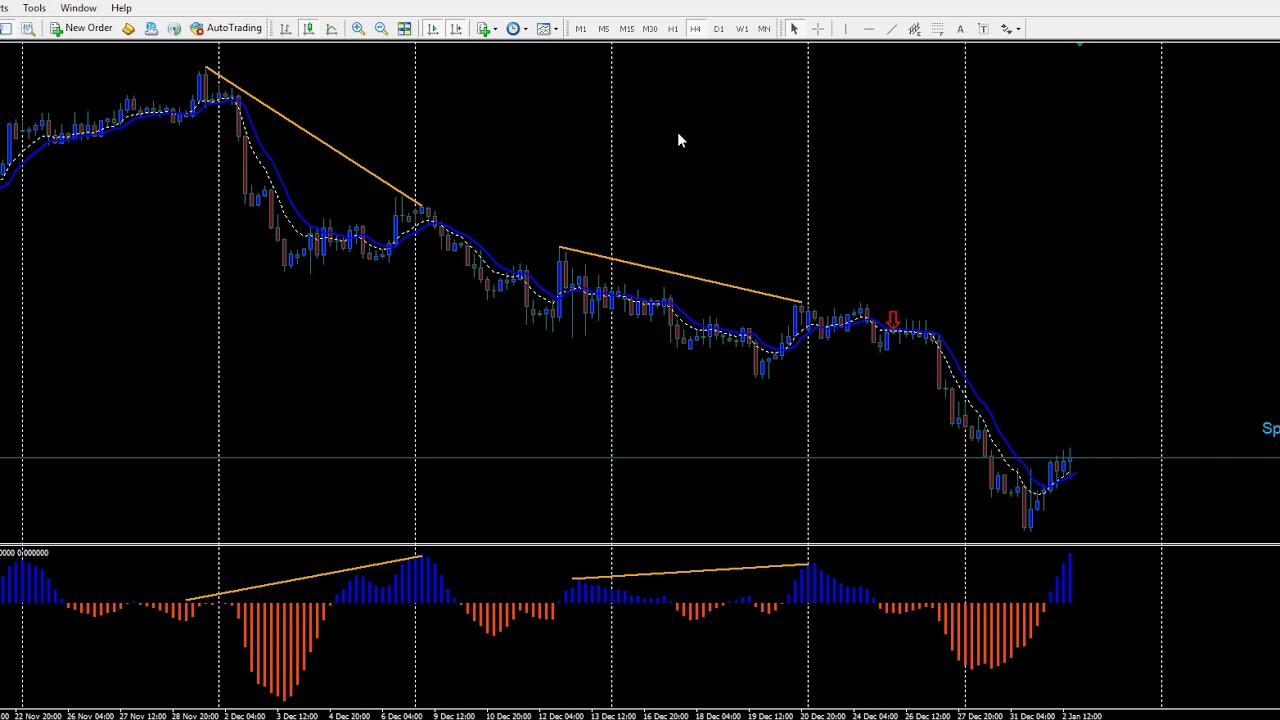1280x720 pixels.
Task: Expand the Arrows dropdown arrow
Action: click(1018, 28)
